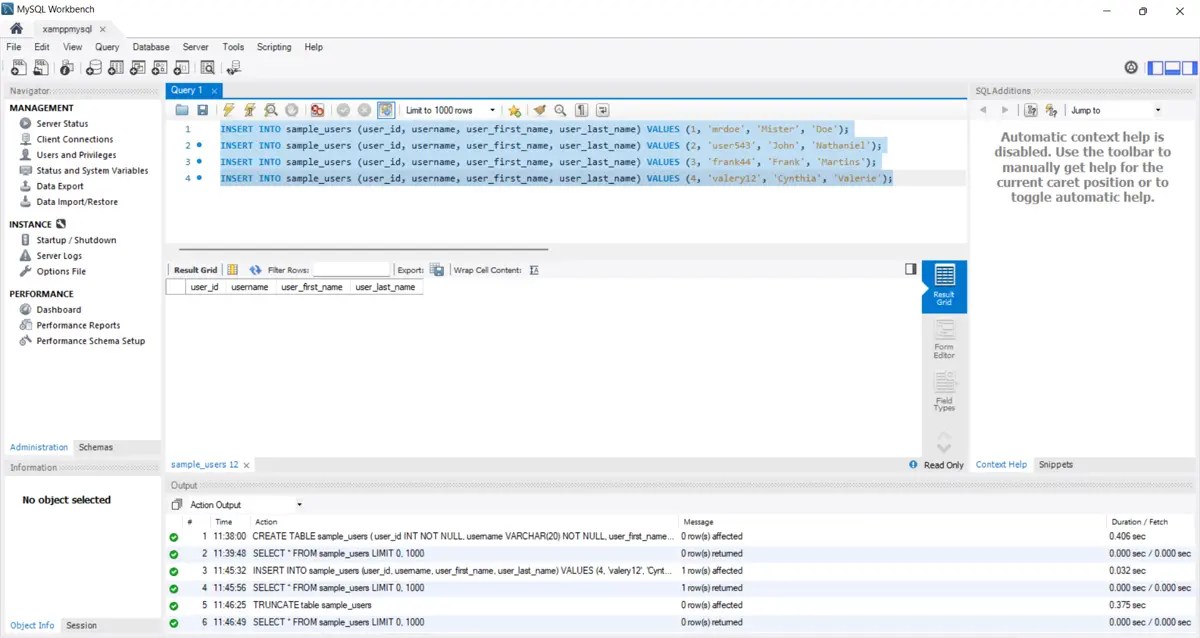Show Field Types in the result sidebar
1200x638 pixels.
pyautogui.click(x=944, y=392)
